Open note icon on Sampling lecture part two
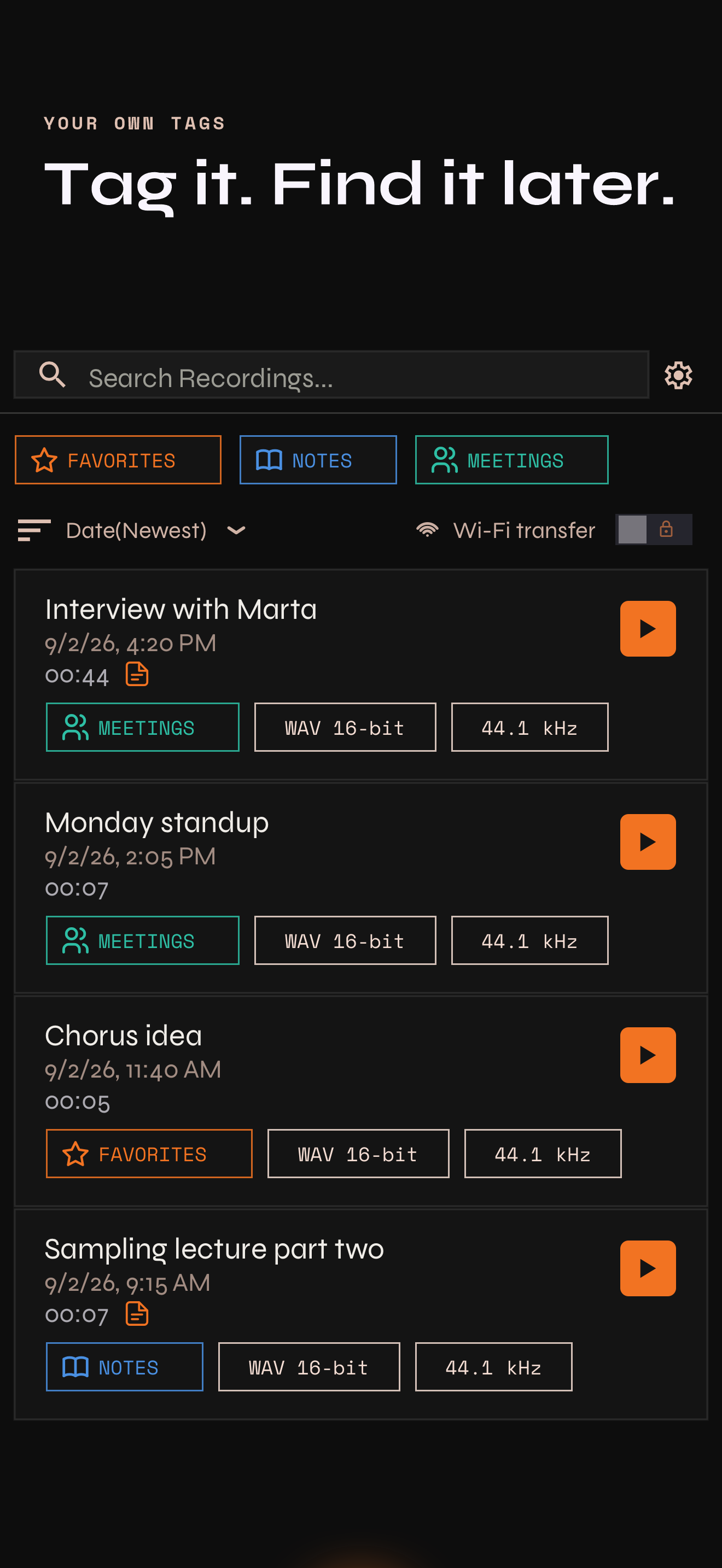This screenshot has height=1568, width=722. click(137, 1314)
